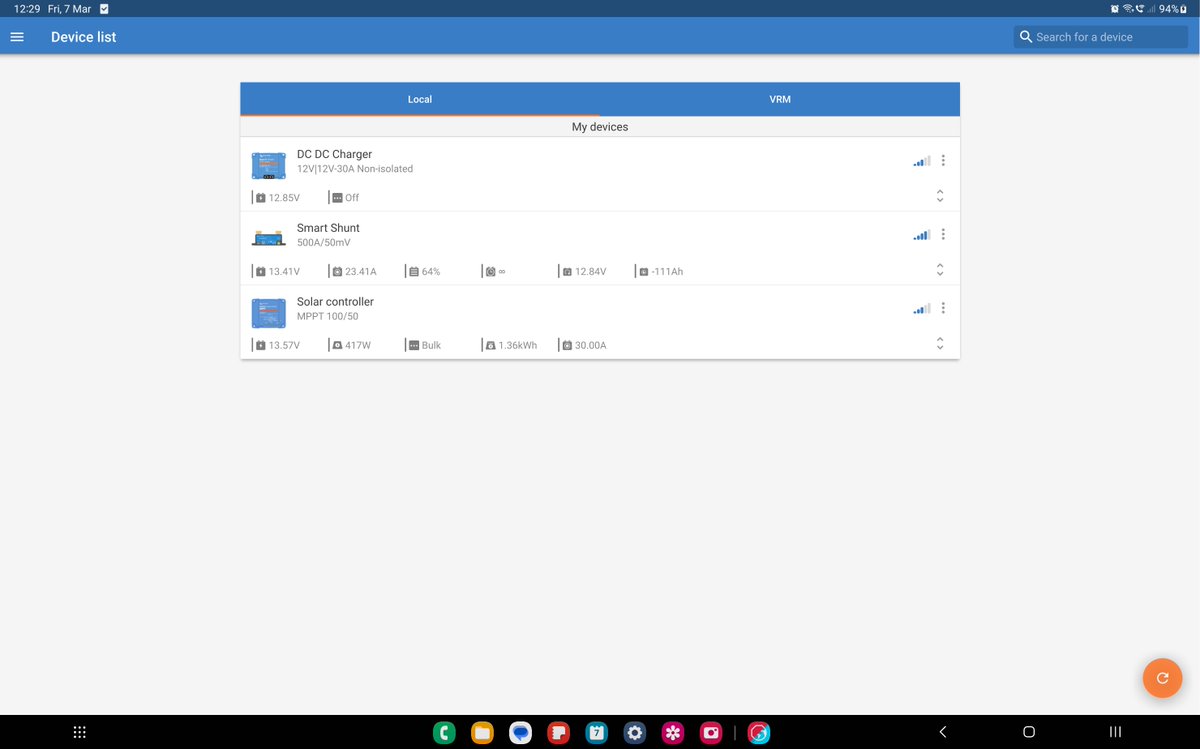Open the Settings gear app in taskbar
Screen dimensions: 1200x749
(634, 733)
